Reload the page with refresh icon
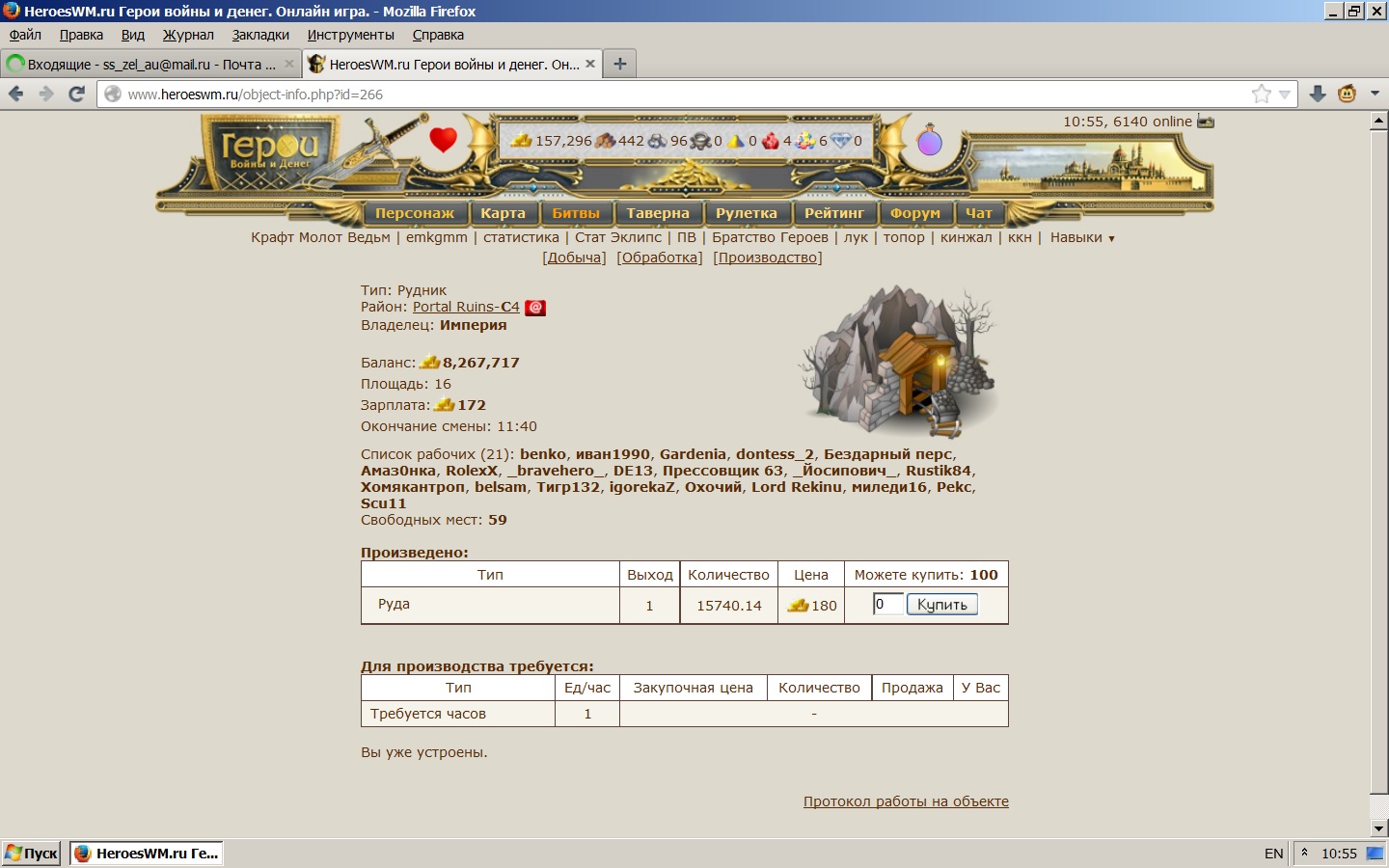This screenshot has height=868, width=1389. tap(77, 94)
